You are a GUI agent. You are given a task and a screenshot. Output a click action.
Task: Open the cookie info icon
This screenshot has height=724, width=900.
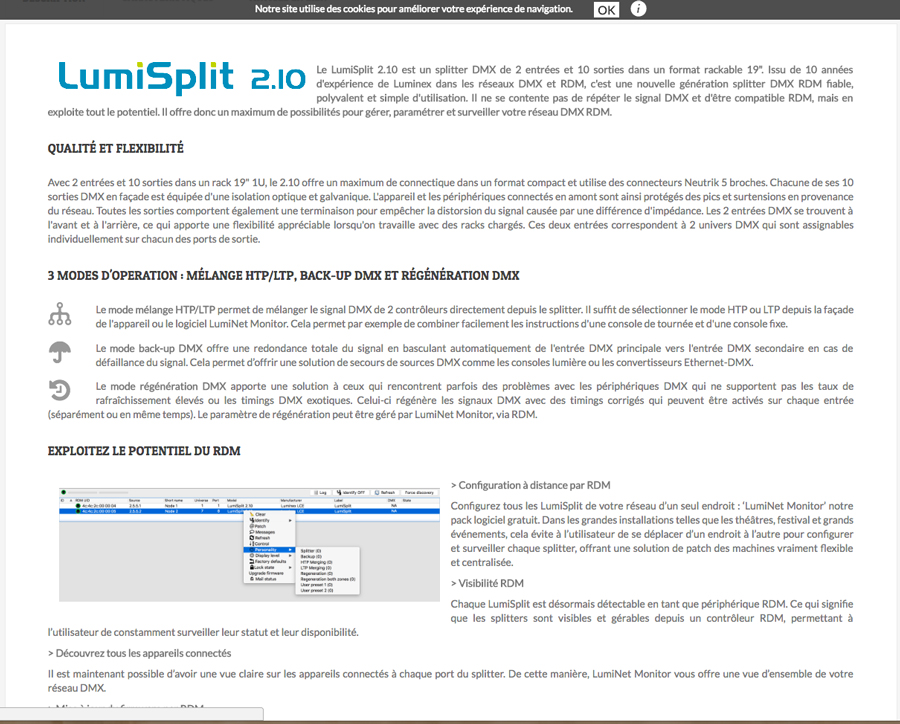point(638,9)
